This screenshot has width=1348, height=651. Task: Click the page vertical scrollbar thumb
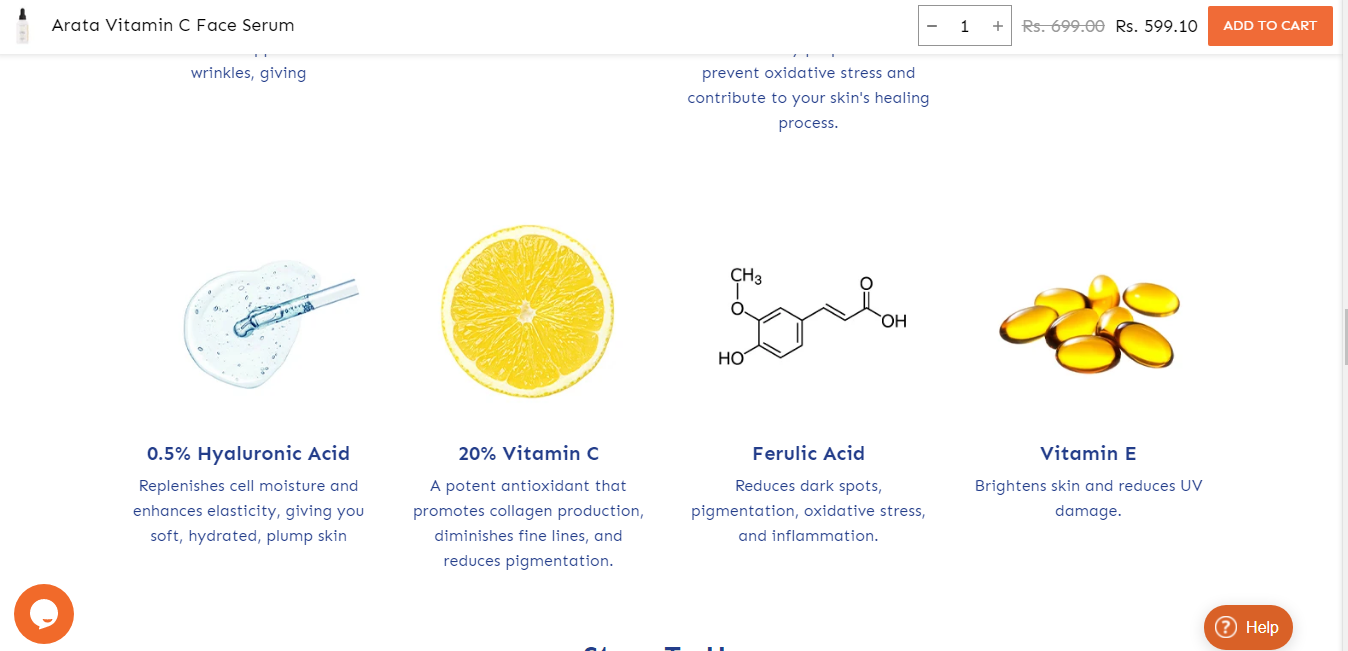[x=1344, y=336]
